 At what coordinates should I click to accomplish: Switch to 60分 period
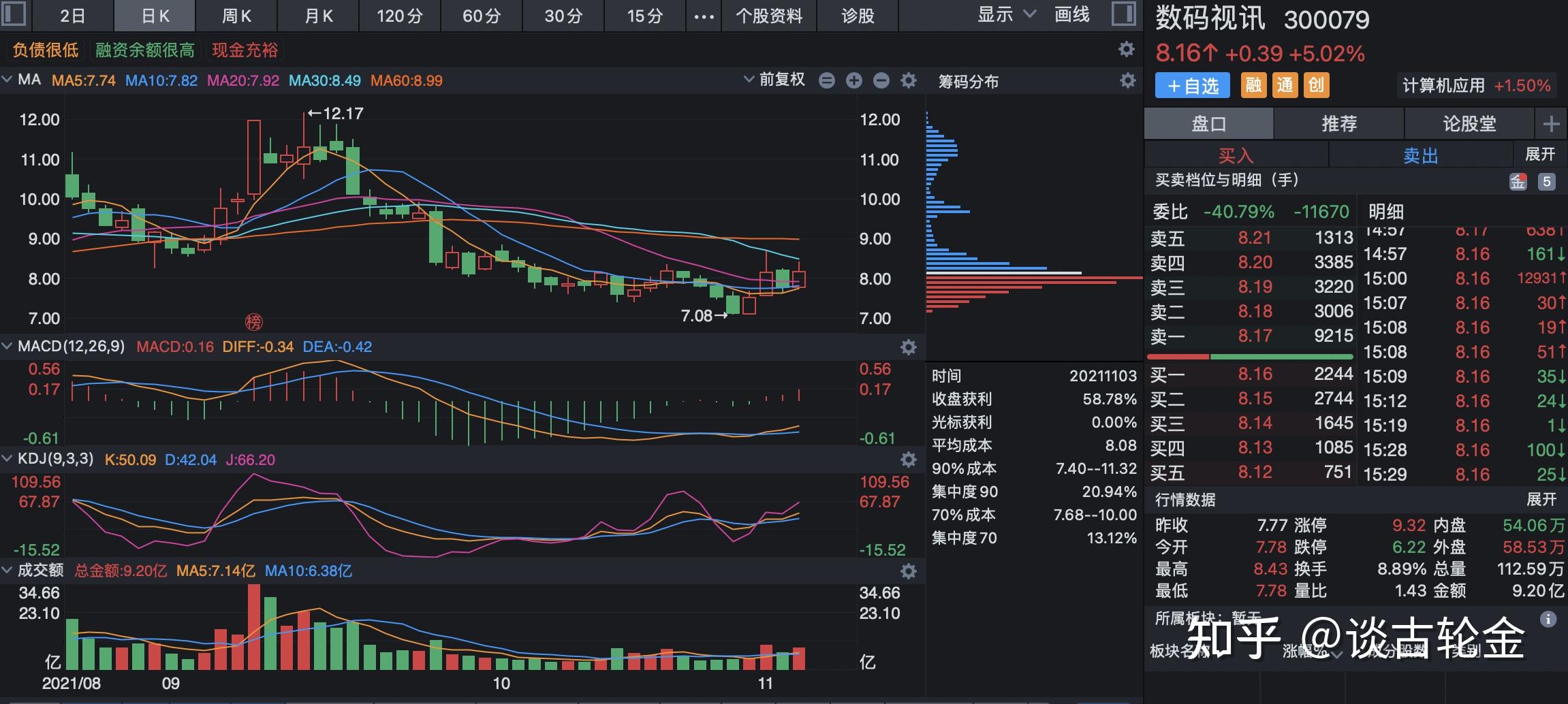(x=482, y=16)
